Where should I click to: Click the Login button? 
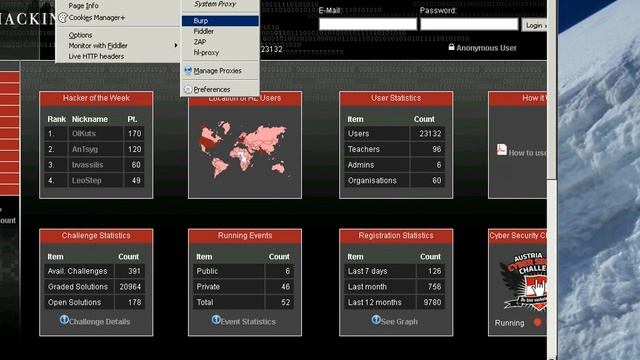pyautogui.click(x=534, y=25)
